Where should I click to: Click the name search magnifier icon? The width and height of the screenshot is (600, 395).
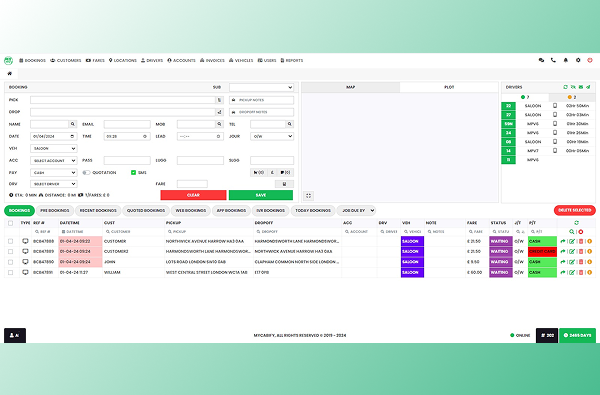click(x=73, y=124)
